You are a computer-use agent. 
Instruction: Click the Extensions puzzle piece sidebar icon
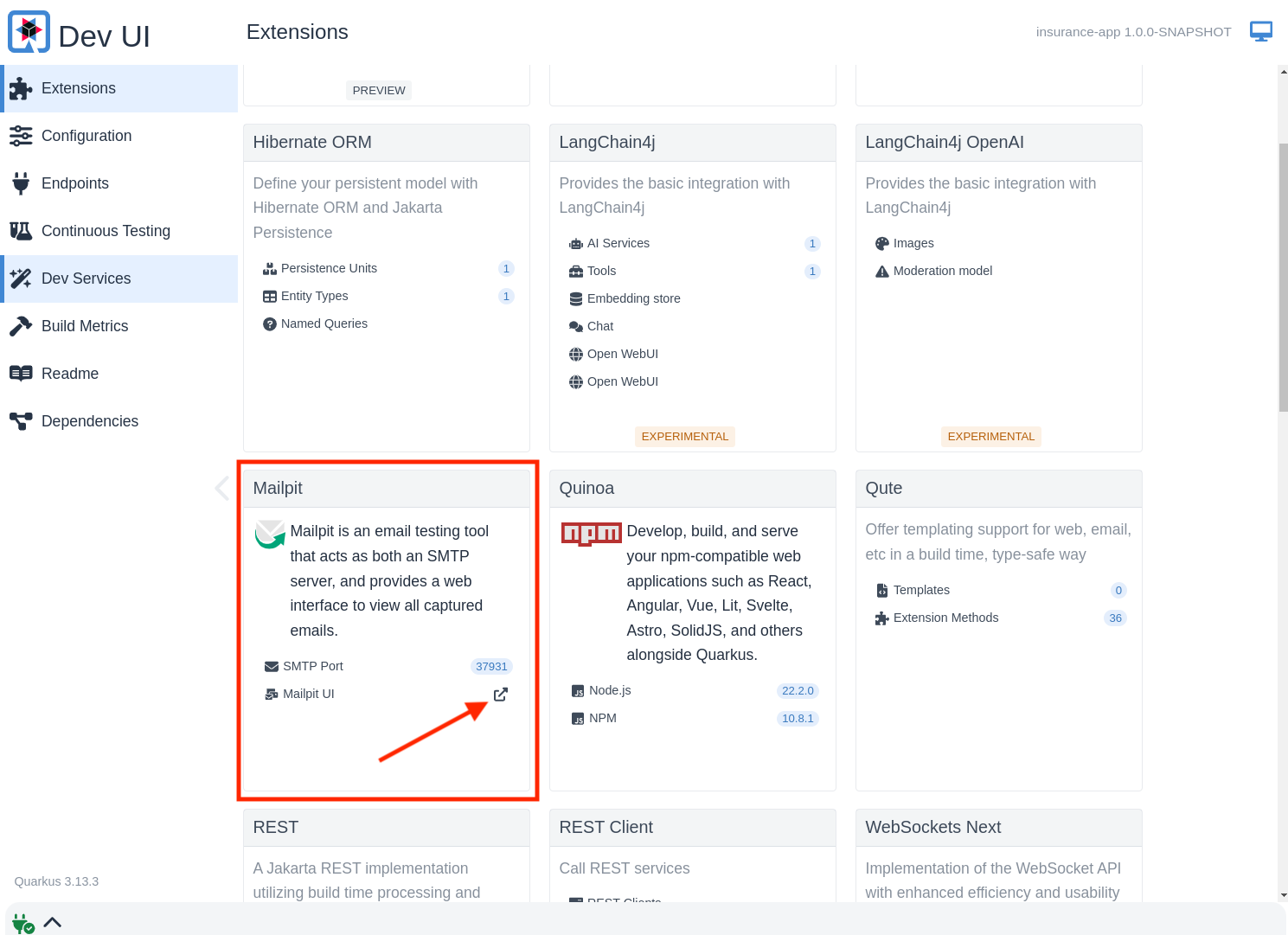[x=21, y=89]
